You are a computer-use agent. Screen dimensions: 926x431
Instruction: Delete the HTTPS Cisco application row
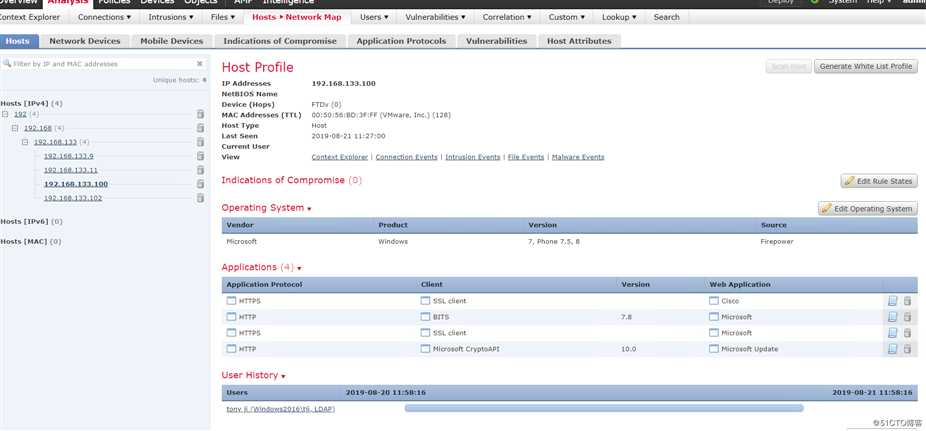(x=907, y=301)
